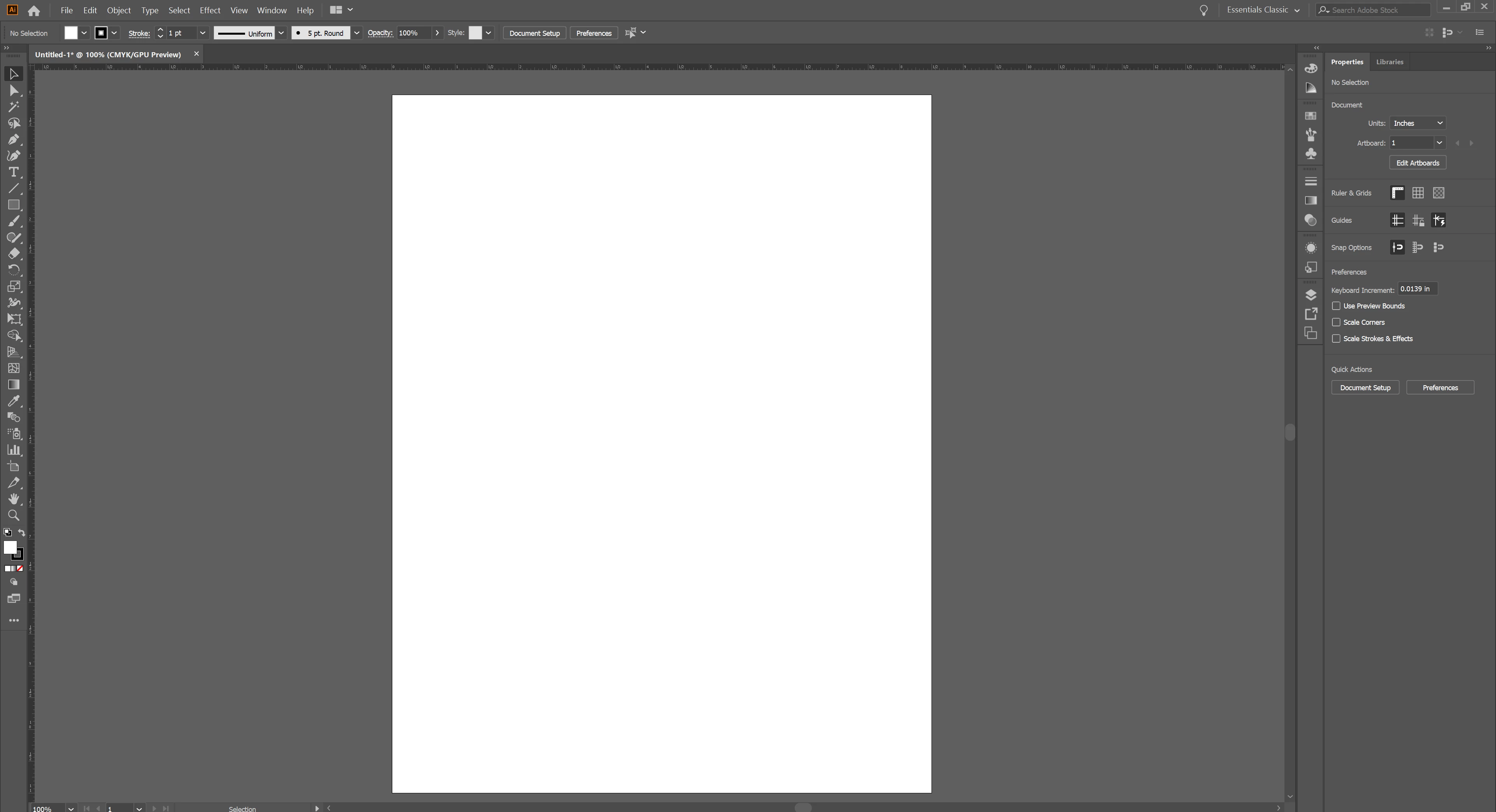
Task: Open the Layers panel icon
Action: pyautogui.click(x=1311, y=295)
